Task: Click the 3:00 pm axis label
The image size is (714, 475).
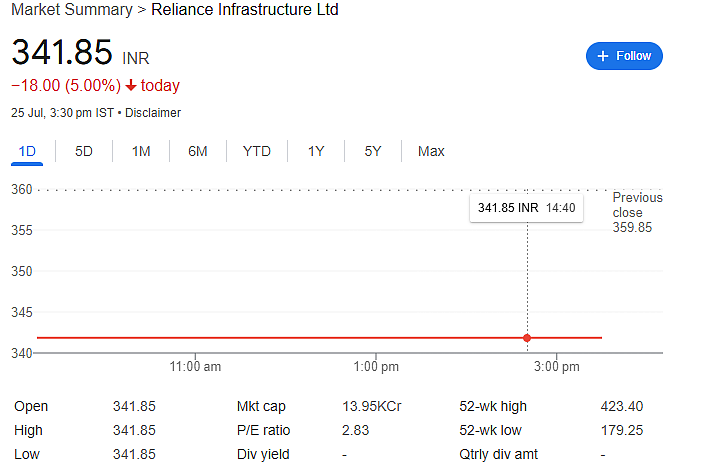Action: 556,367
